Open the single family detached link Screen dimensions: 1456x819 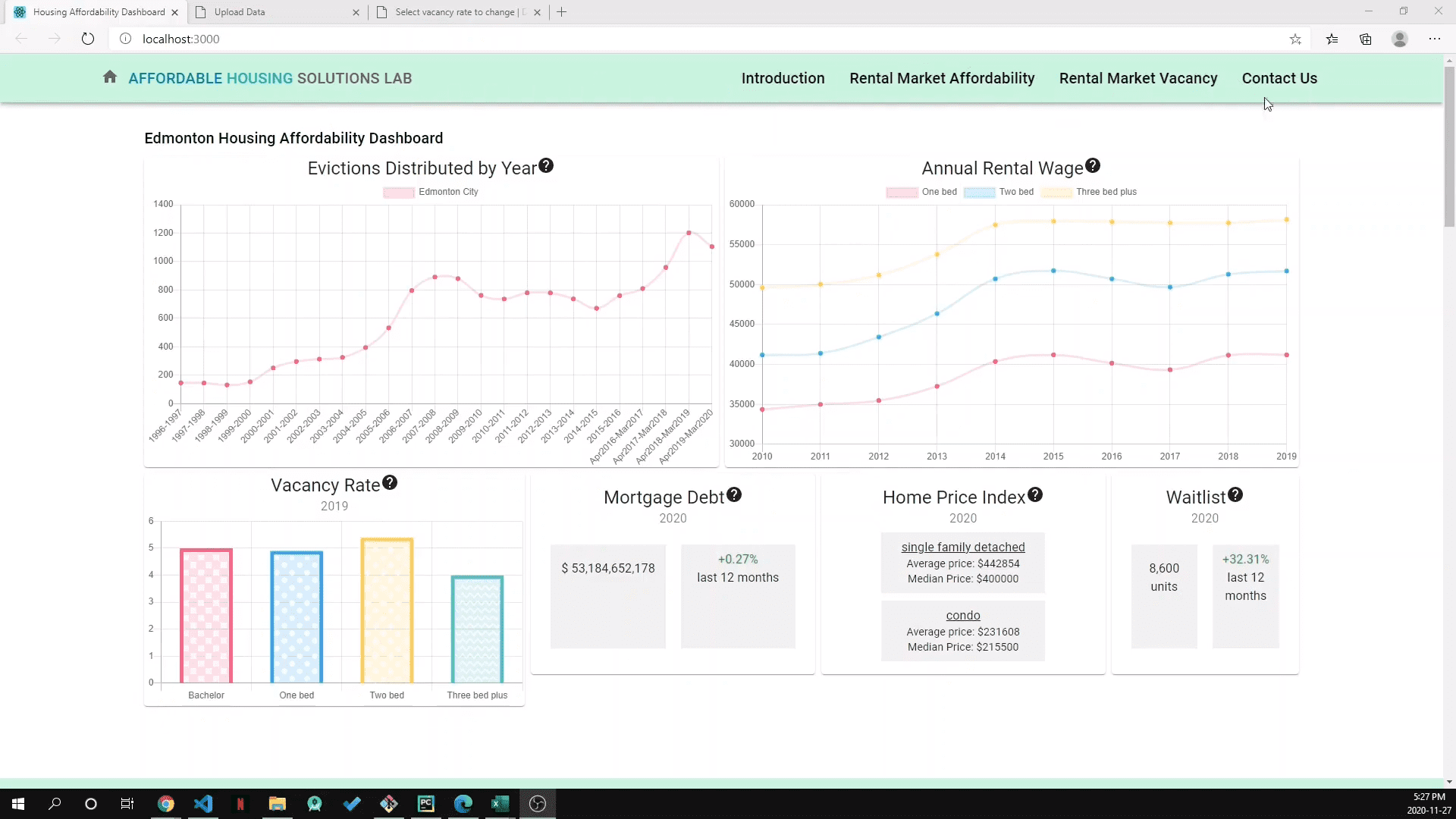point(962,547)
